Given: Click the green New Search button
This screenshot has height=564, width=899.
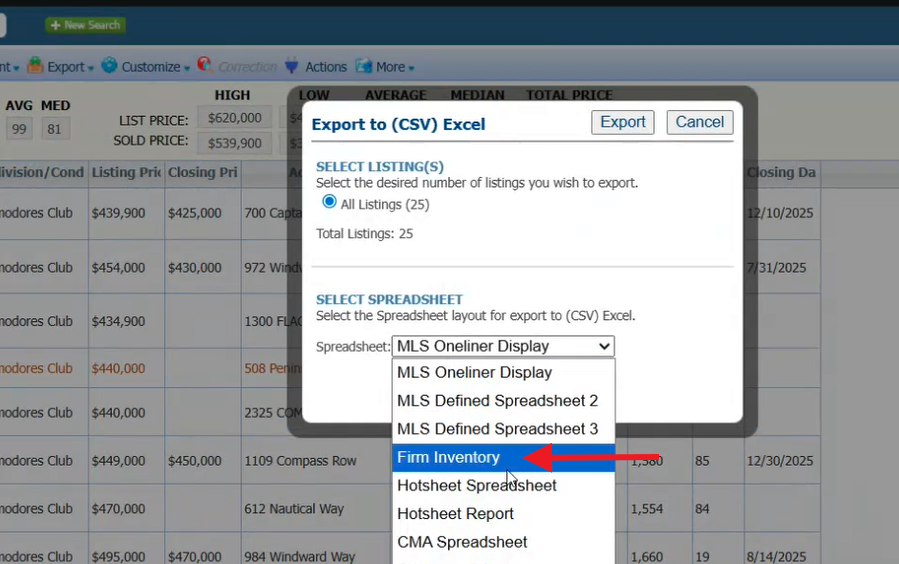Looking at the screenshot, I should [x=85, y=25].
